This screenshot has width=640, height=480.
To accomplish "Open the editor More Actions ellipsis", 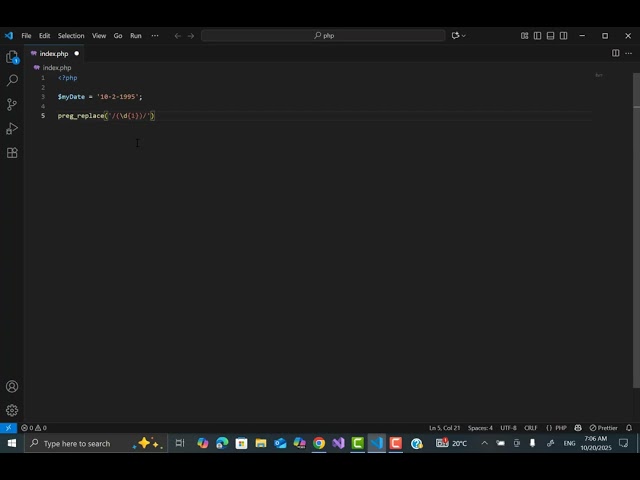I will (629, 53).
